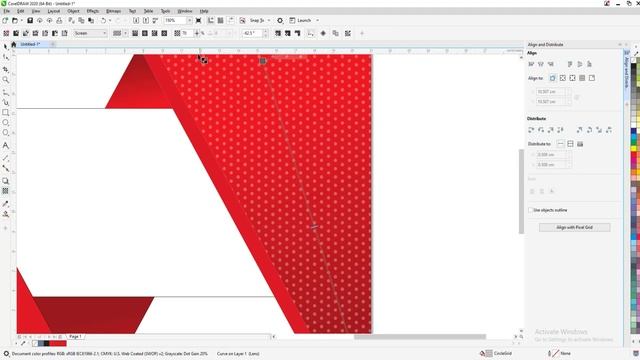Open the zoom level dropdown
The height and width of the screenshot is (360, 640).
[x=189, y=20]
